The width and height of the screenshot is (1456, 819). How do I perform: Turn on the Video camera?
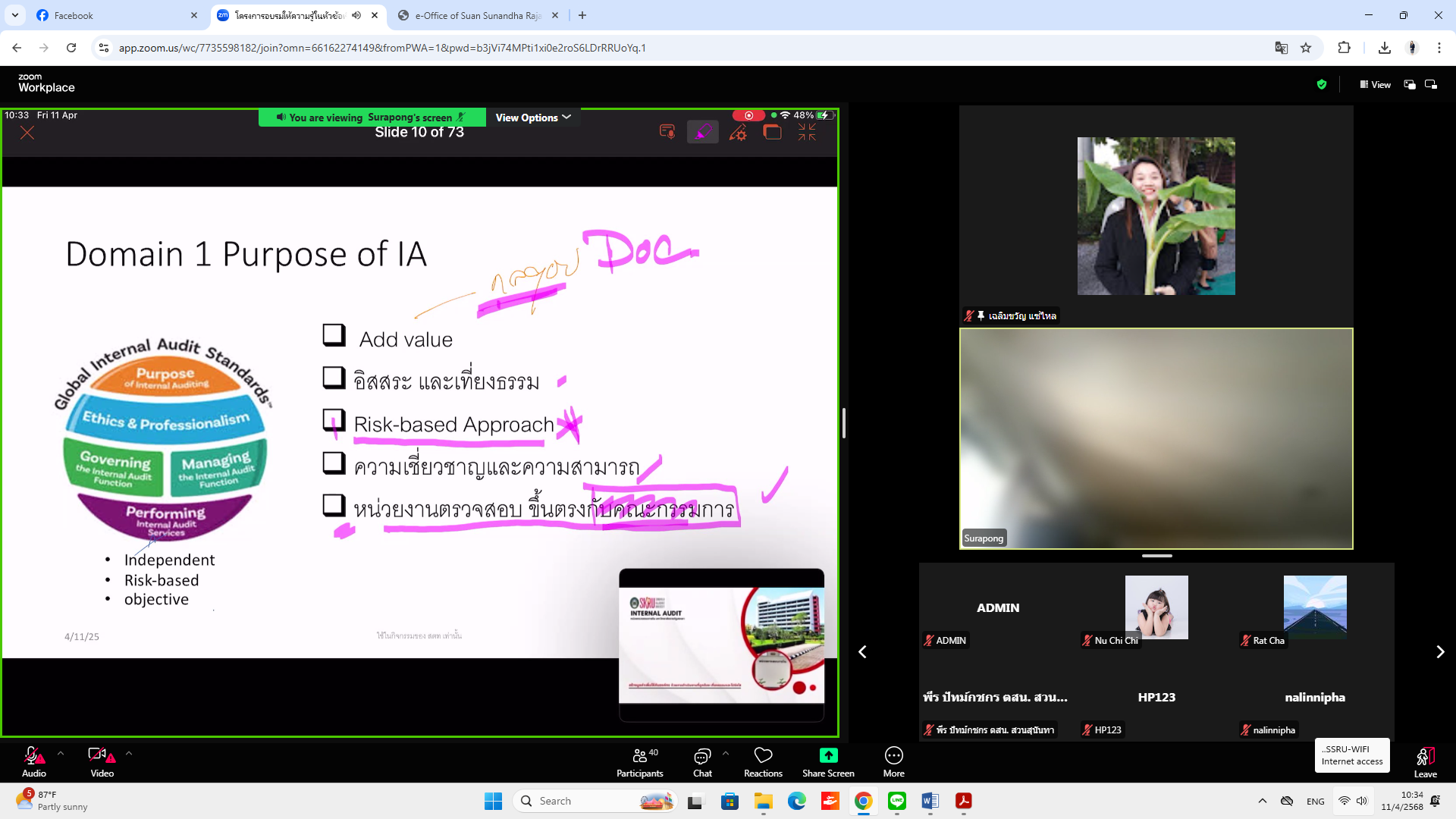101,761
